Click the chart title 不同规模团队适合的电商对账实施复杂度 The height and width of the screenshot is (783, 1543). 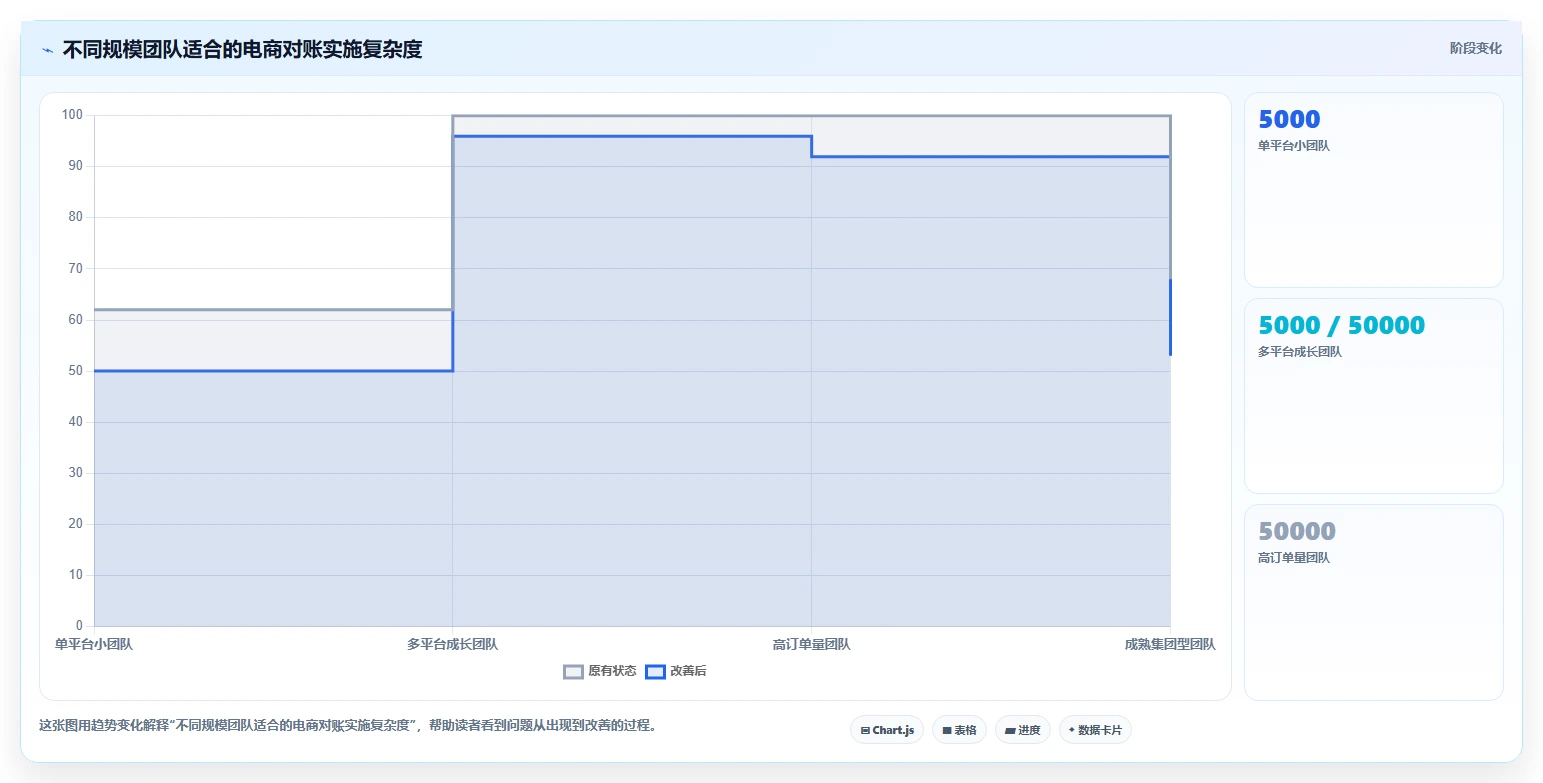pos(242,49)
